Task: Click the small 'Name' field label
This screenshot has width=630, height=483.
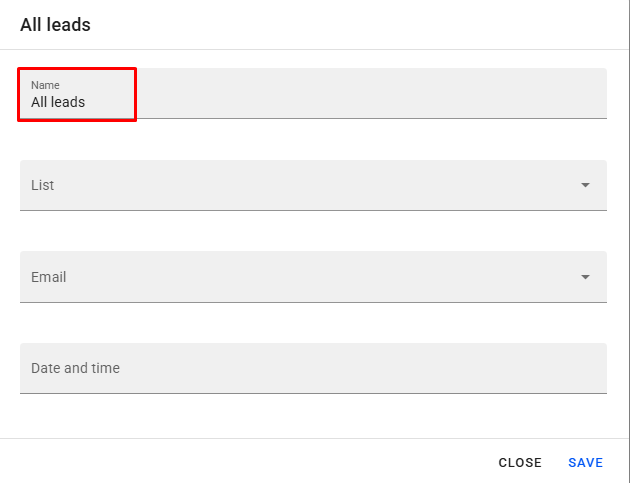Action: (x=45, y=85)
